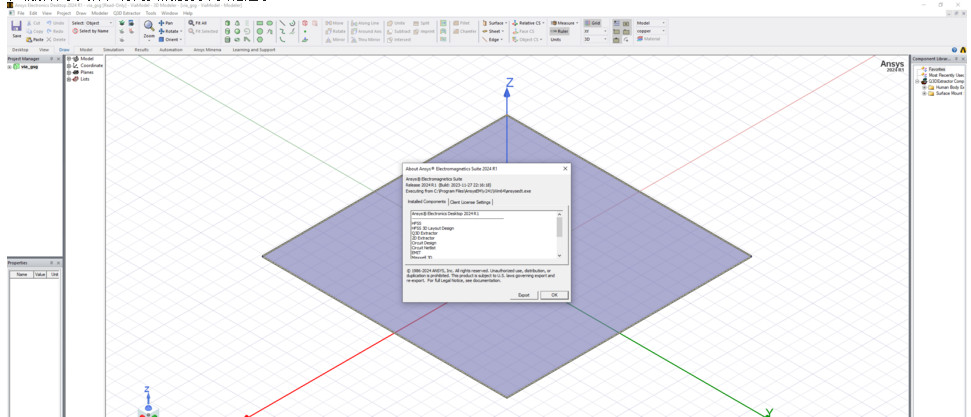Open the Q3D Extractor menu
The height and width of the screenshot is (417, 971).
click(127, 13)
